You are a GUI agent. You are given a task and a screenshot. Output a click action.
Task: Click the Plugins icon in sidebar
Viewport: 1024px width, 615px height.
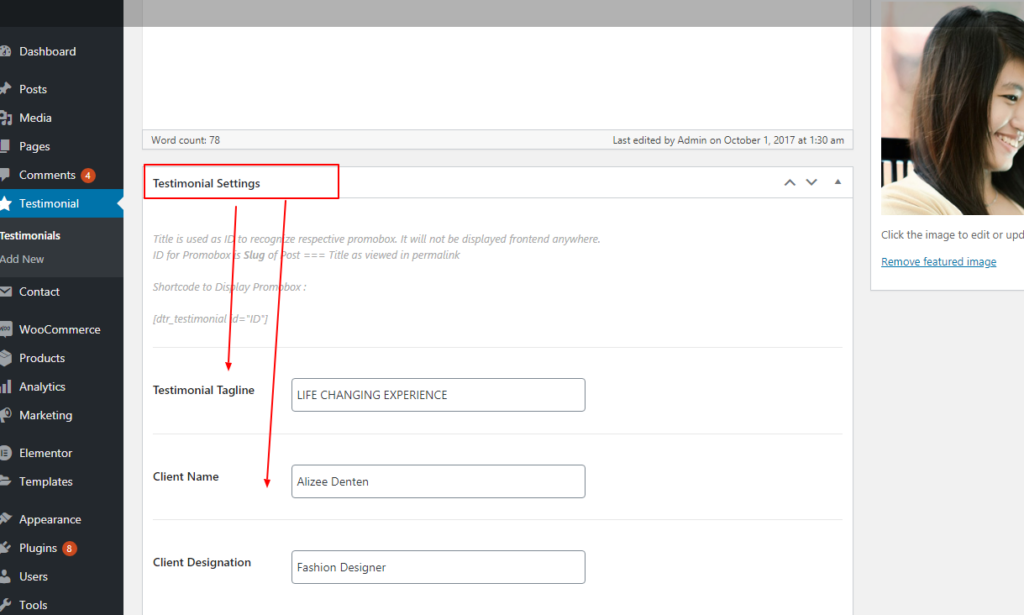(5, 548)
